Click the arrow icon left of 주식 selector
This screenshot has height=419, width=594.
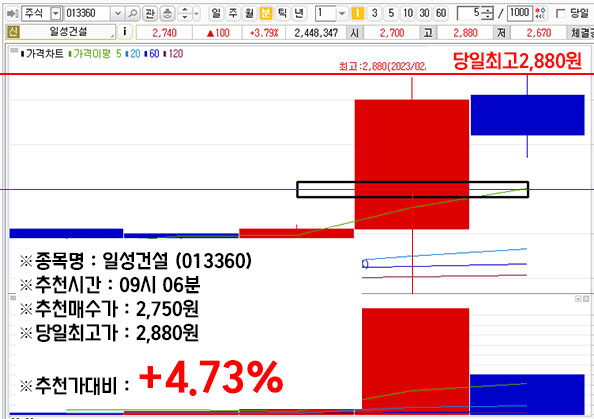13,14
